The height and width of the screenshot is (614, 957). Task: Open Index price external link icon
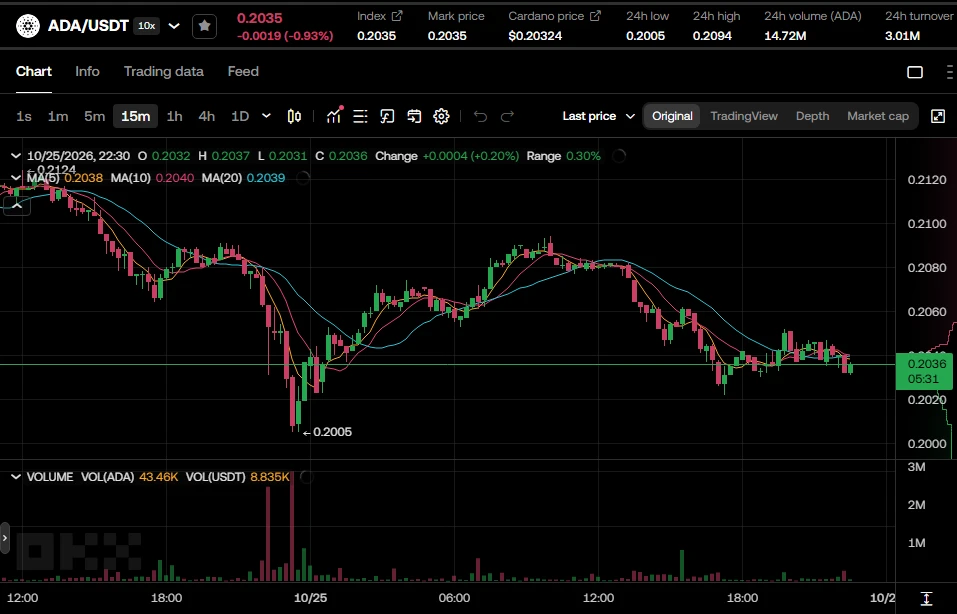tap(397, 16)
